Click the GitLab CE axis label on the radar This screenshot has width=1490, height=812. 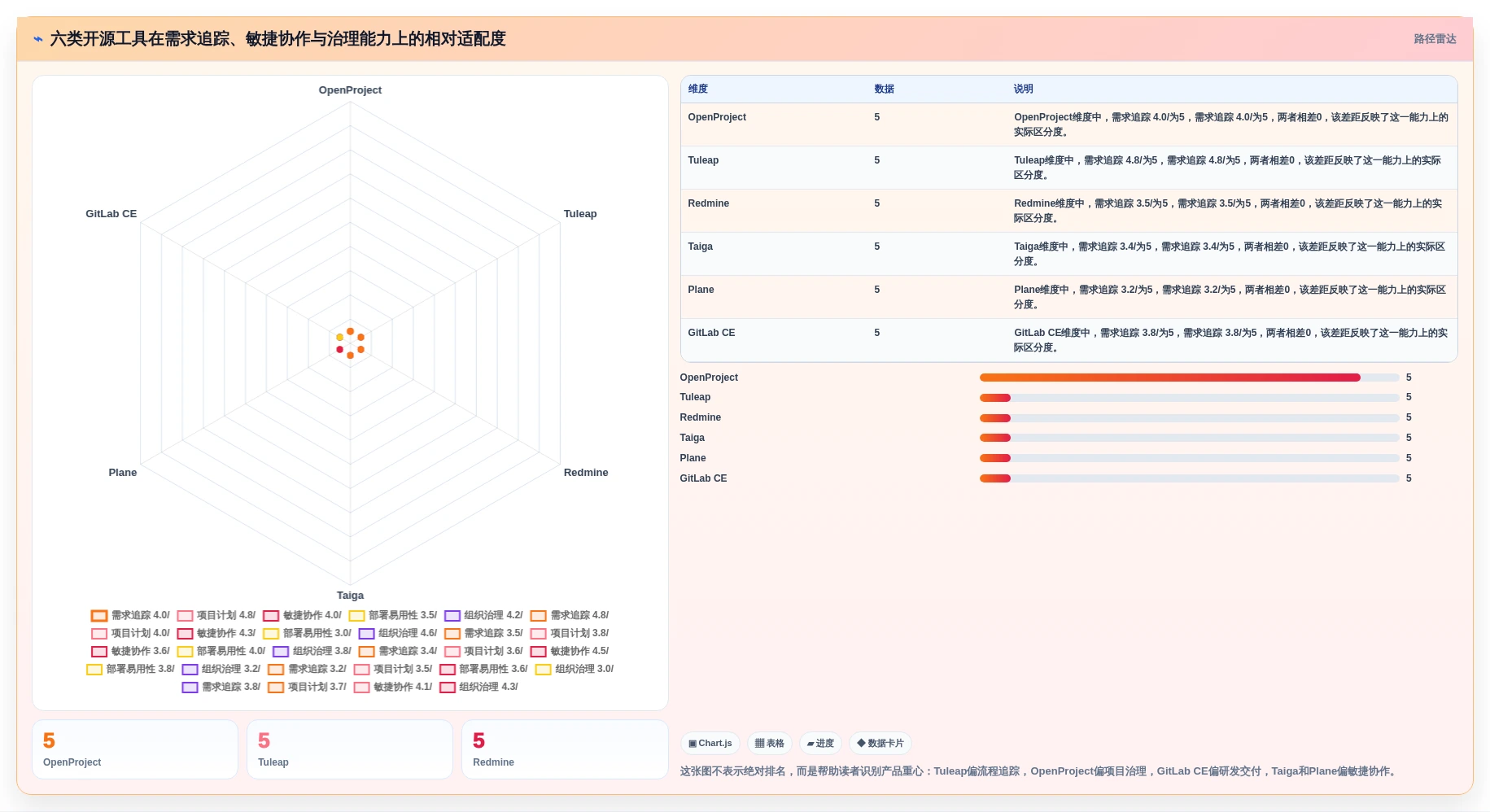click(111, 214)
